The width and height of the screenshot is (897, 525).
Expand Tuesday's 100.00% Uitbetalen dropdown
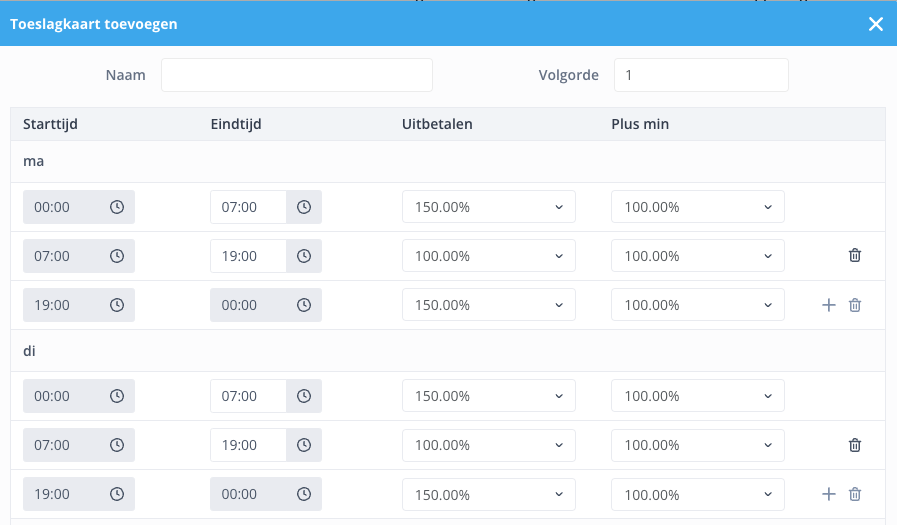489,445
